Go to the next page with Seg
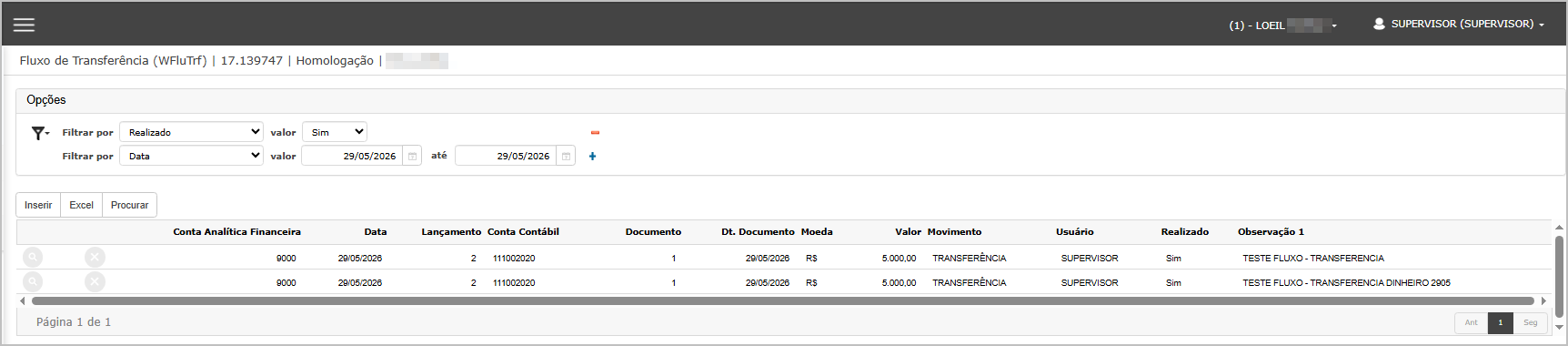This screenshot has width=1568, height=346. pos(1531,322)
